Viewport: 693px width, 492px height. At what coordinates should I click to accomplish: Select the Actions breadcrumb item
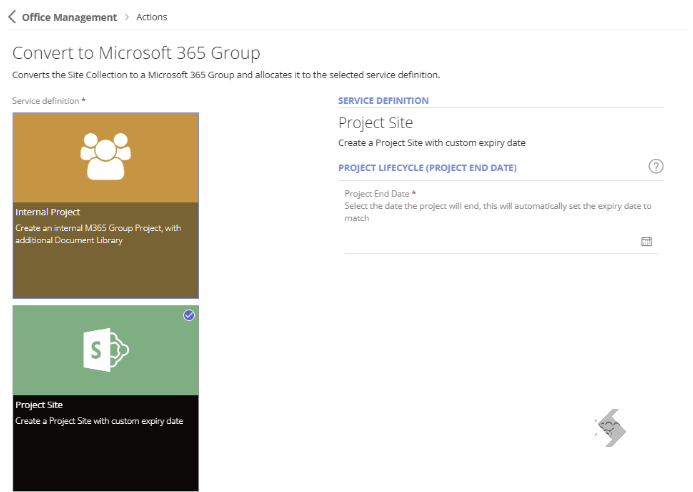click(x=152, y=17)
